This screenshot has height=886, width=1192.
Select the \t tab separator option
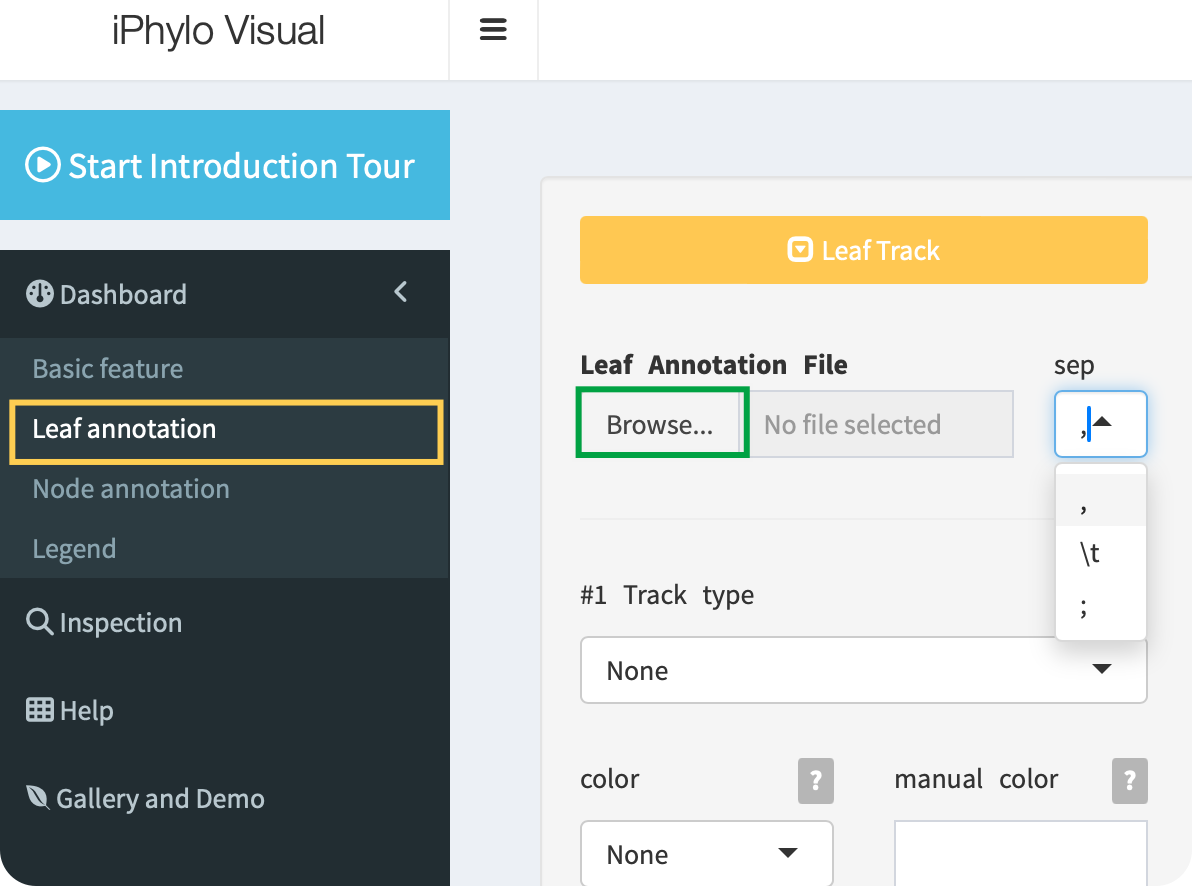click(x=1100, y=553)
